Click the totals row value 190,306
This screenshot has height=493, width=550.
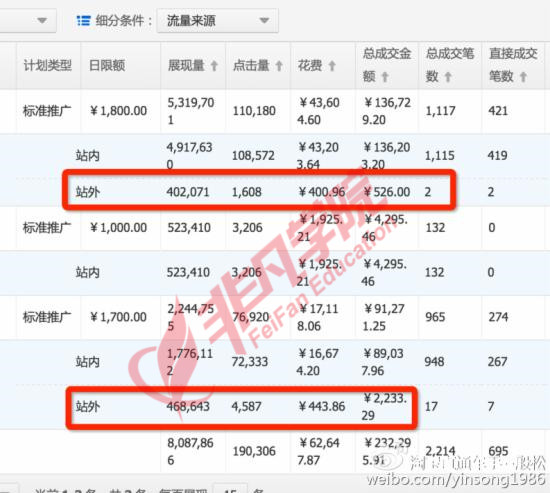pyautogui.click(x=254, y=451)
